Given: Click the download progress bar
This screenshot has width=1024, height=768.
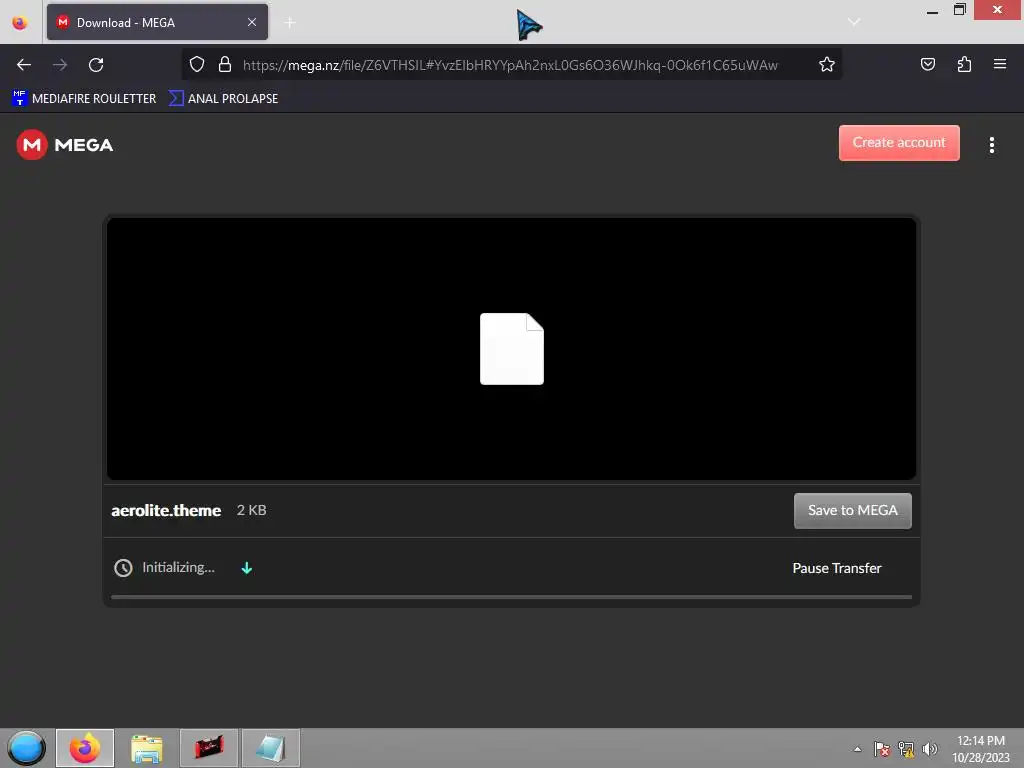Looking at the screenshot, I should 511,597.
